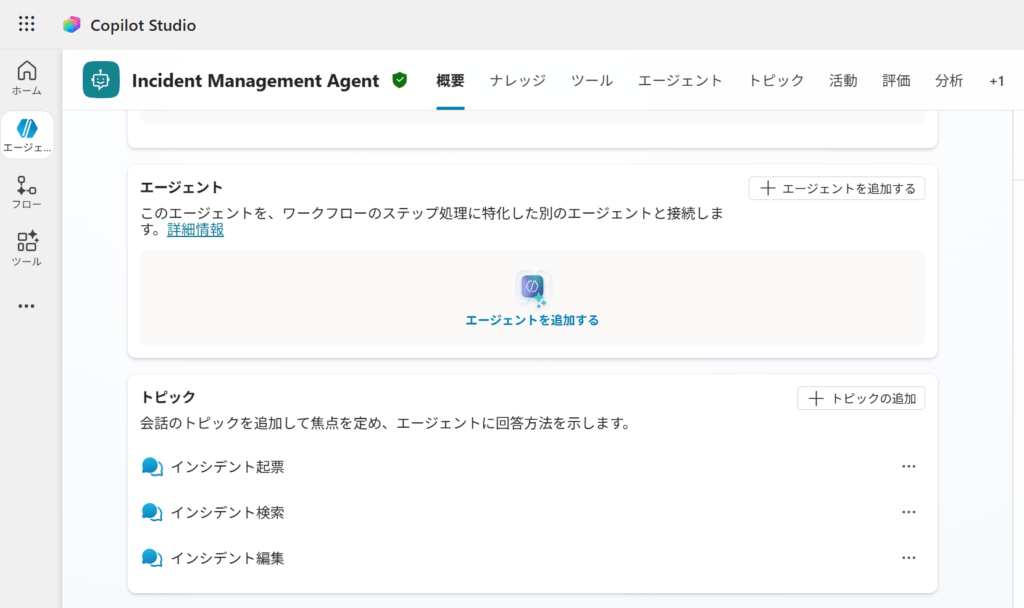1024x608 pixels.
Task: Open options menu for インシデント検索
Action: coord(908,512)
